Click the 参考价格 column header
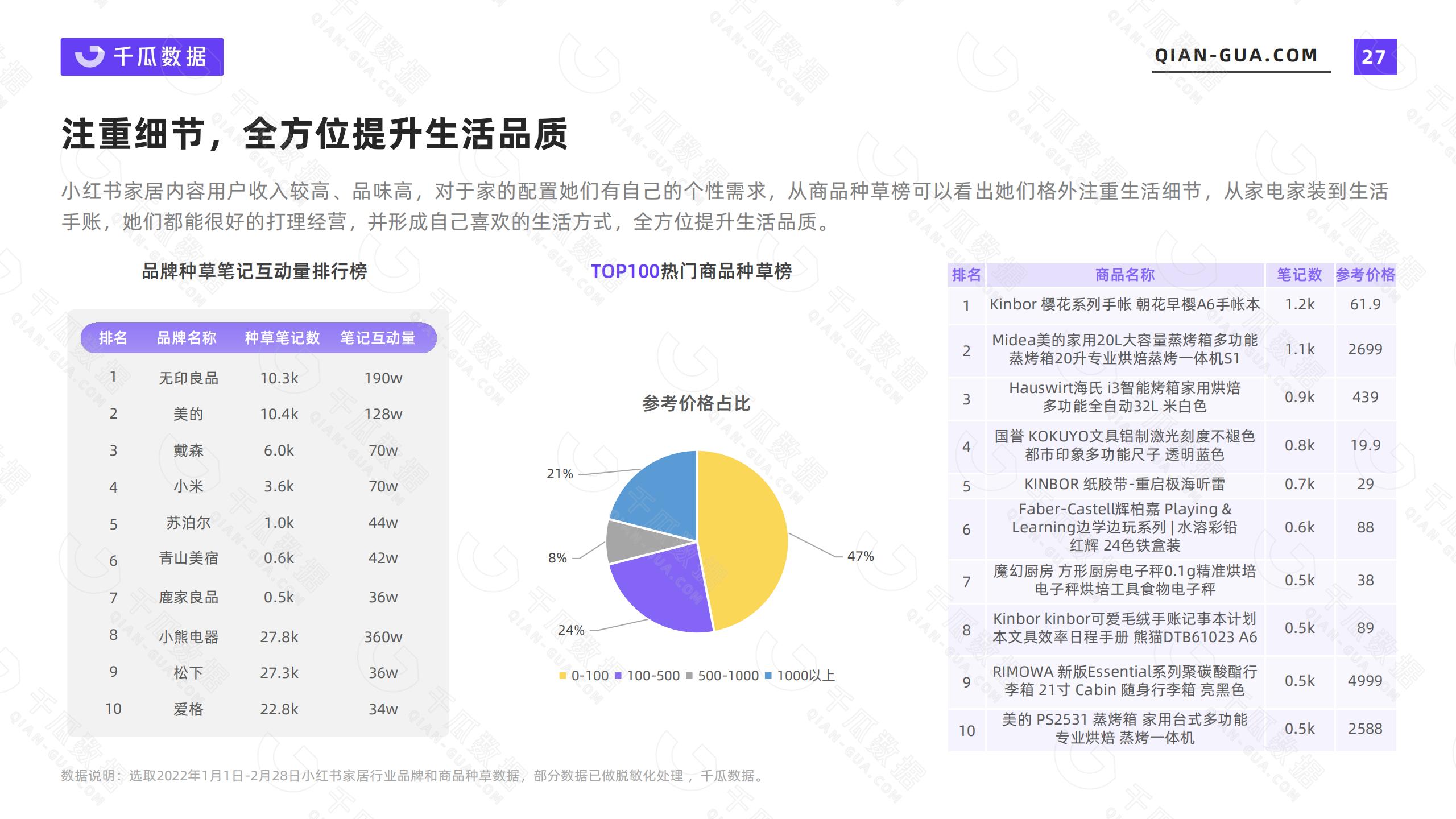This screenshot has height=819, width=1456. click(x=1365, y=275)
